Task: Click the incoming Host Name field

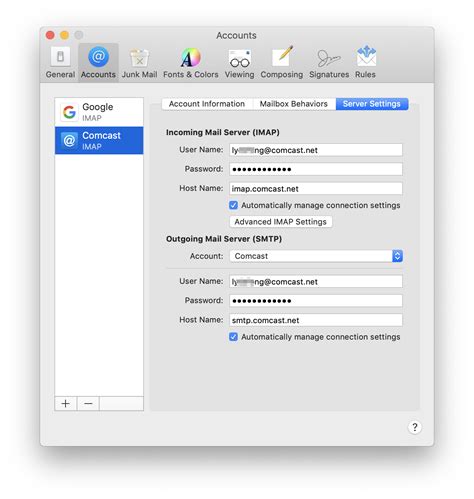Action: point(316,189)
